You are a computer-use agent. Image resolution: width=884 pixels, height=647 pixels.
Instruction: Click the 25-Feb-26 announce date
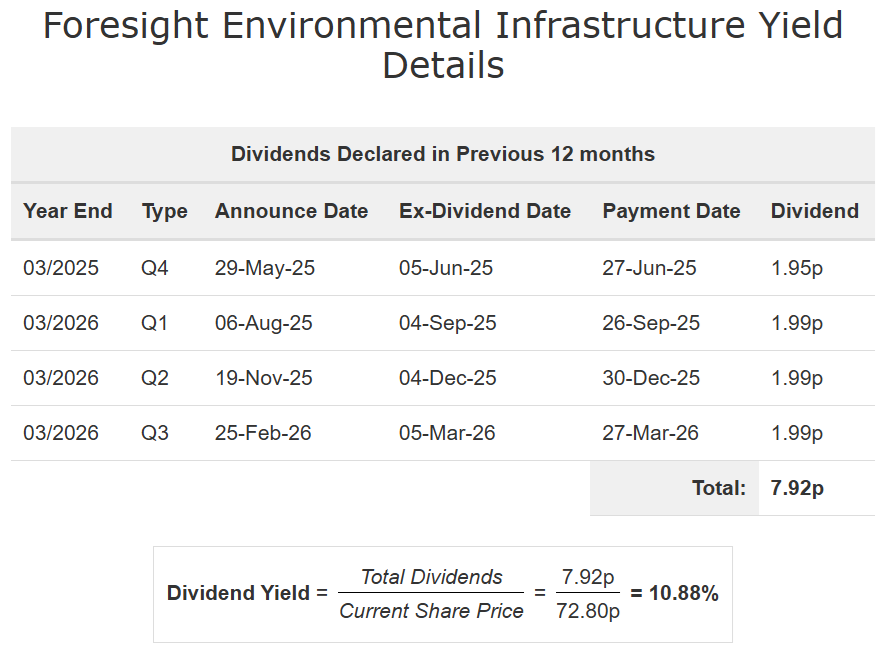tap(263, 433)
